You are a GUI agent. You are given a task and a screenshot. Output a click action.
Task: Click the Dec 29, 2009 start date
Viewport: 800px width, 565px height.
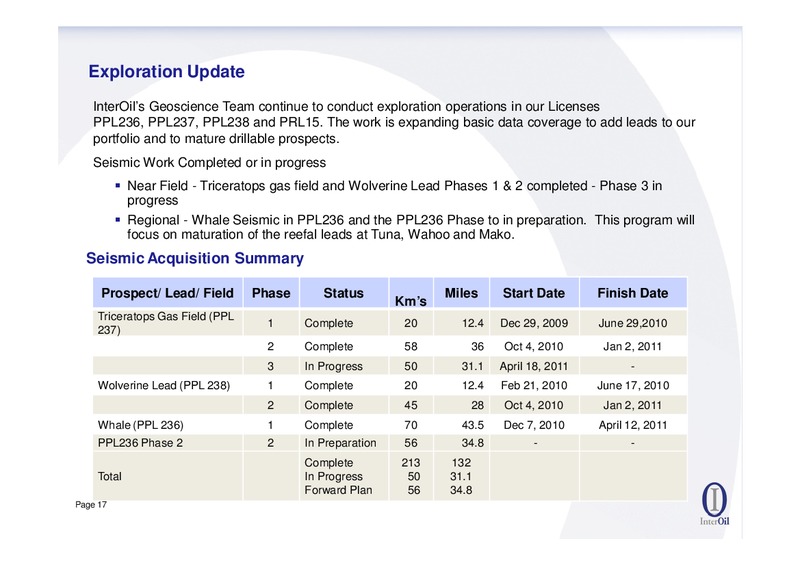(x=534, y=323)
